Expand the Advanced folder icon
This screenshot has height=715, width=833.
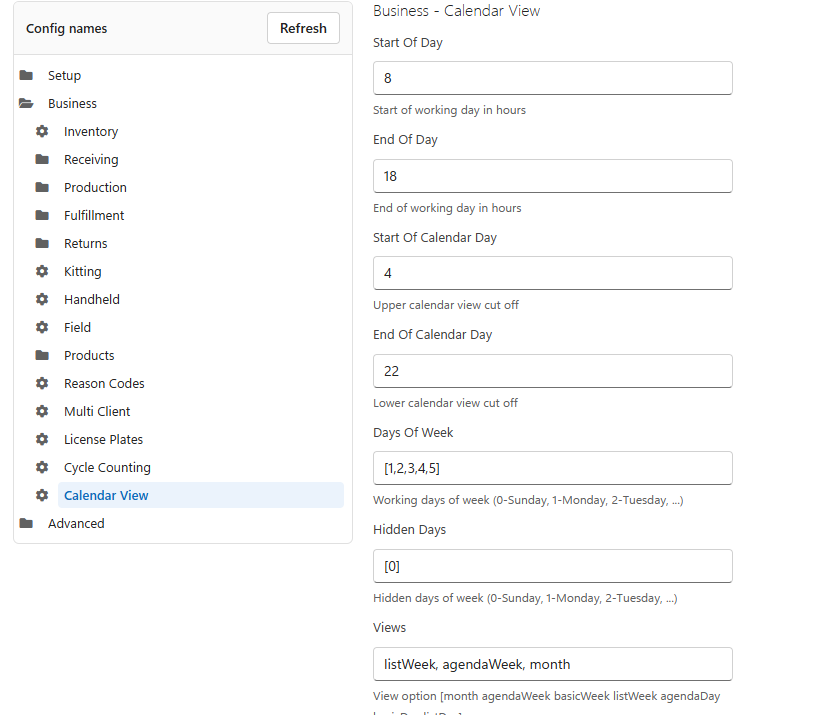point(26,524)
